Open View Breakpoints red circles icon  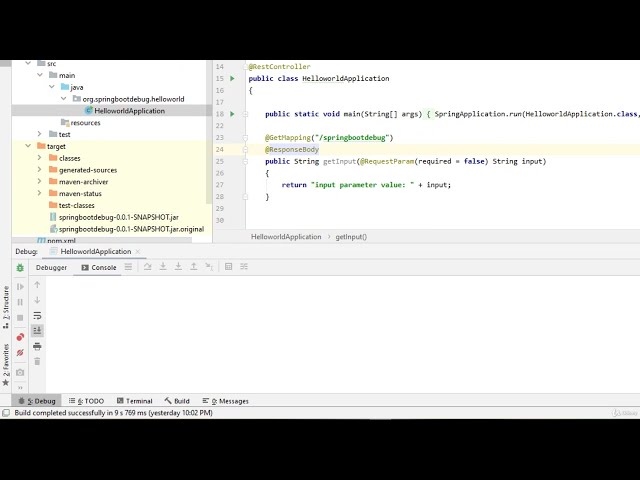coord(20,337)
